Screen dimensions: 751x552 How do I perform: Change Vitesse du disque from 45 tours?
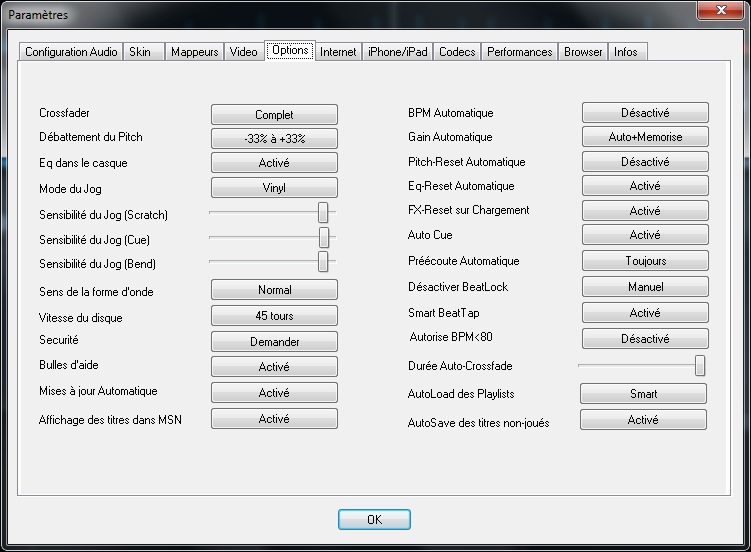coord(274,316)
